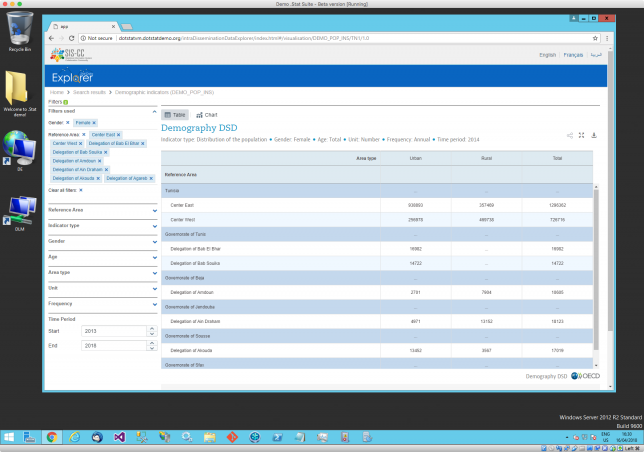The height and width of the screenshot is (452, 644).
Task: Click the Delegation of Amdoun table row label
Action: 192,293
